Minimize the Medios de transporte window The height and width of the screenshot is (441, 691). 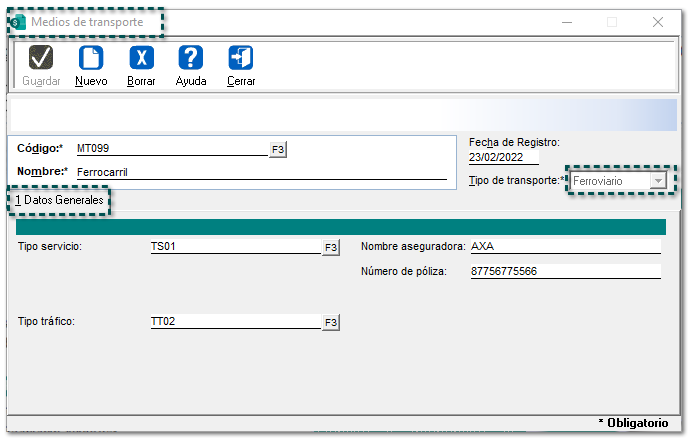coord(566,21)
